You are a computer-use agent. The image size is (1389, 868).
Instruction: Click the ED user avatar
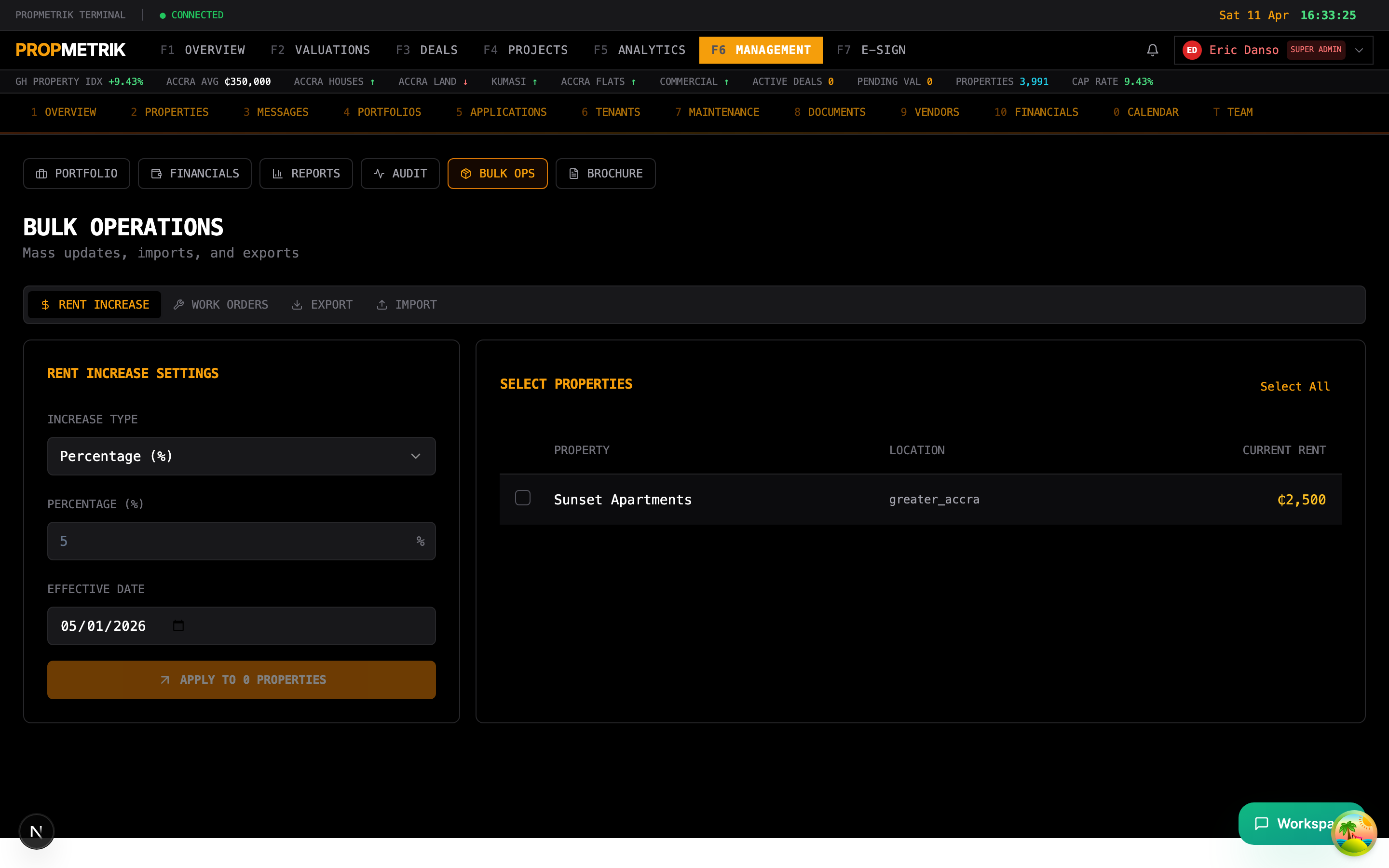tap(1192, 50)
